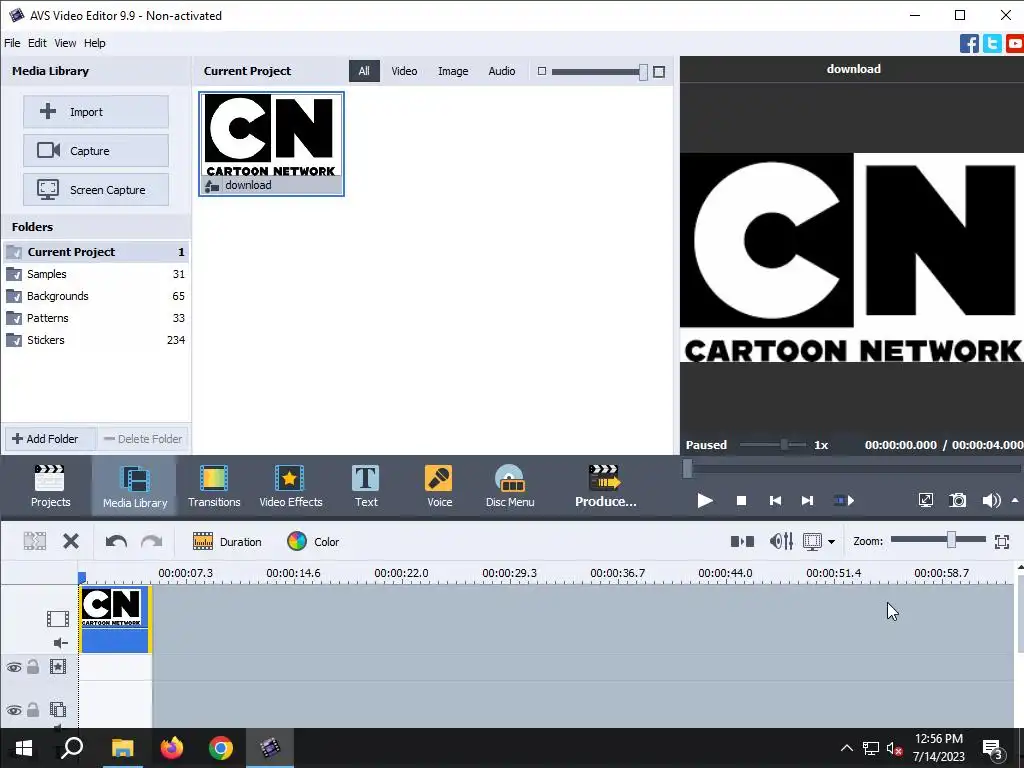Click the Screen Capture button
The width and height of the screenshot is (1024, 768).
(96, 190)
